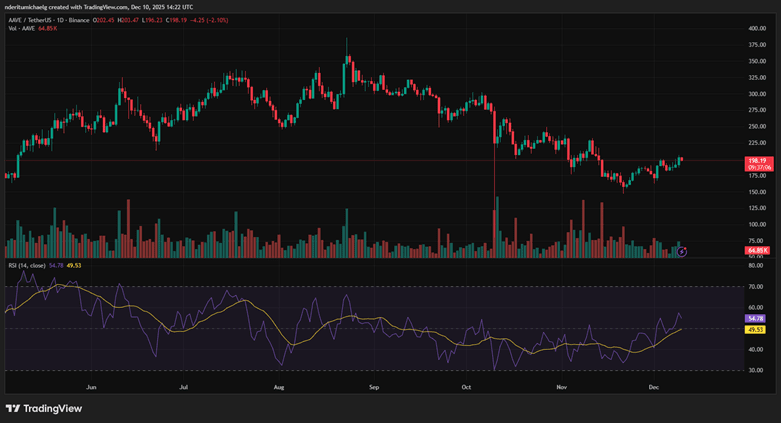Screen dimensions: 781x423
Task: Click the nderitumichaelg username in header
Action: point(25,7)
